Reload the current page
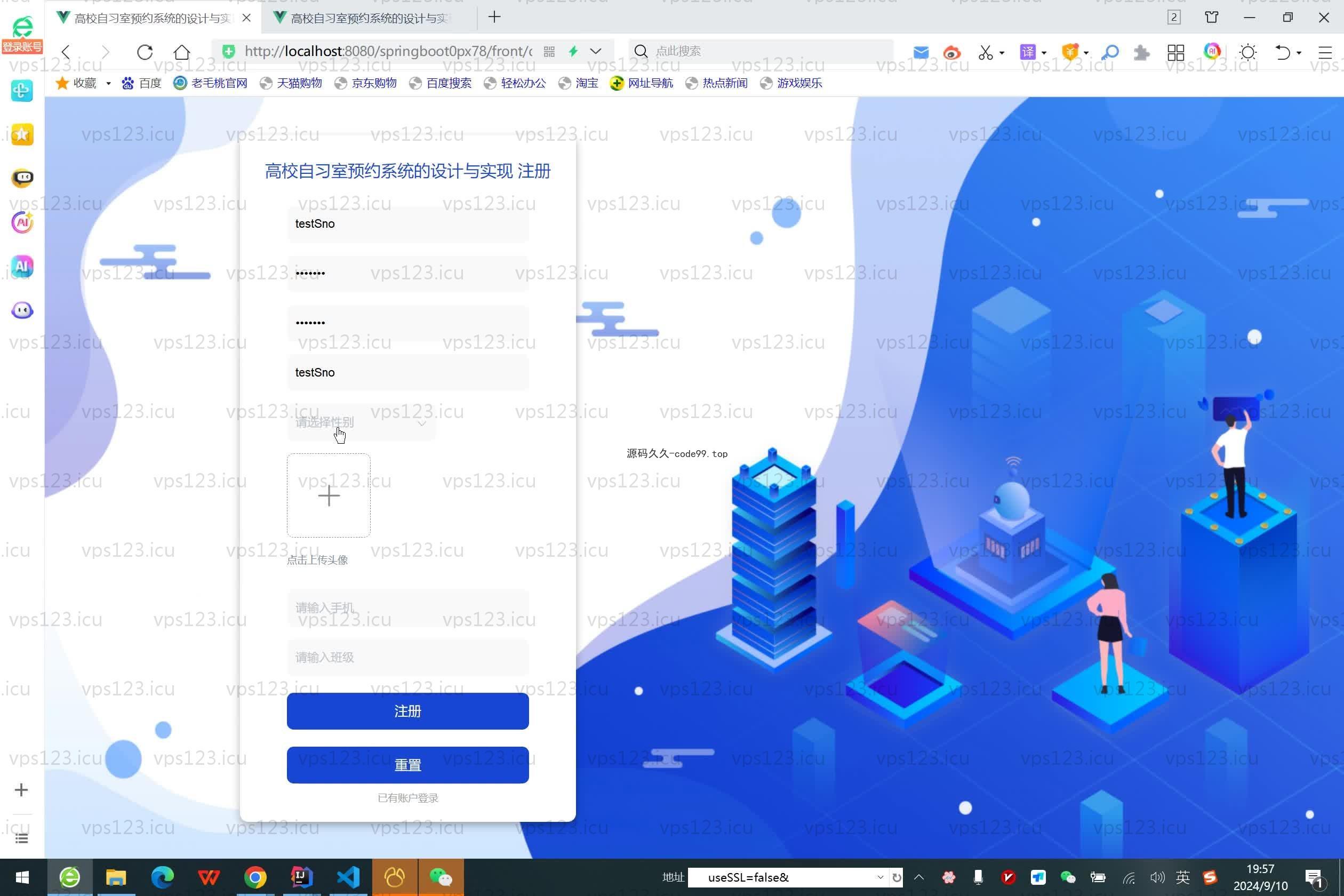 pos(145,52)
